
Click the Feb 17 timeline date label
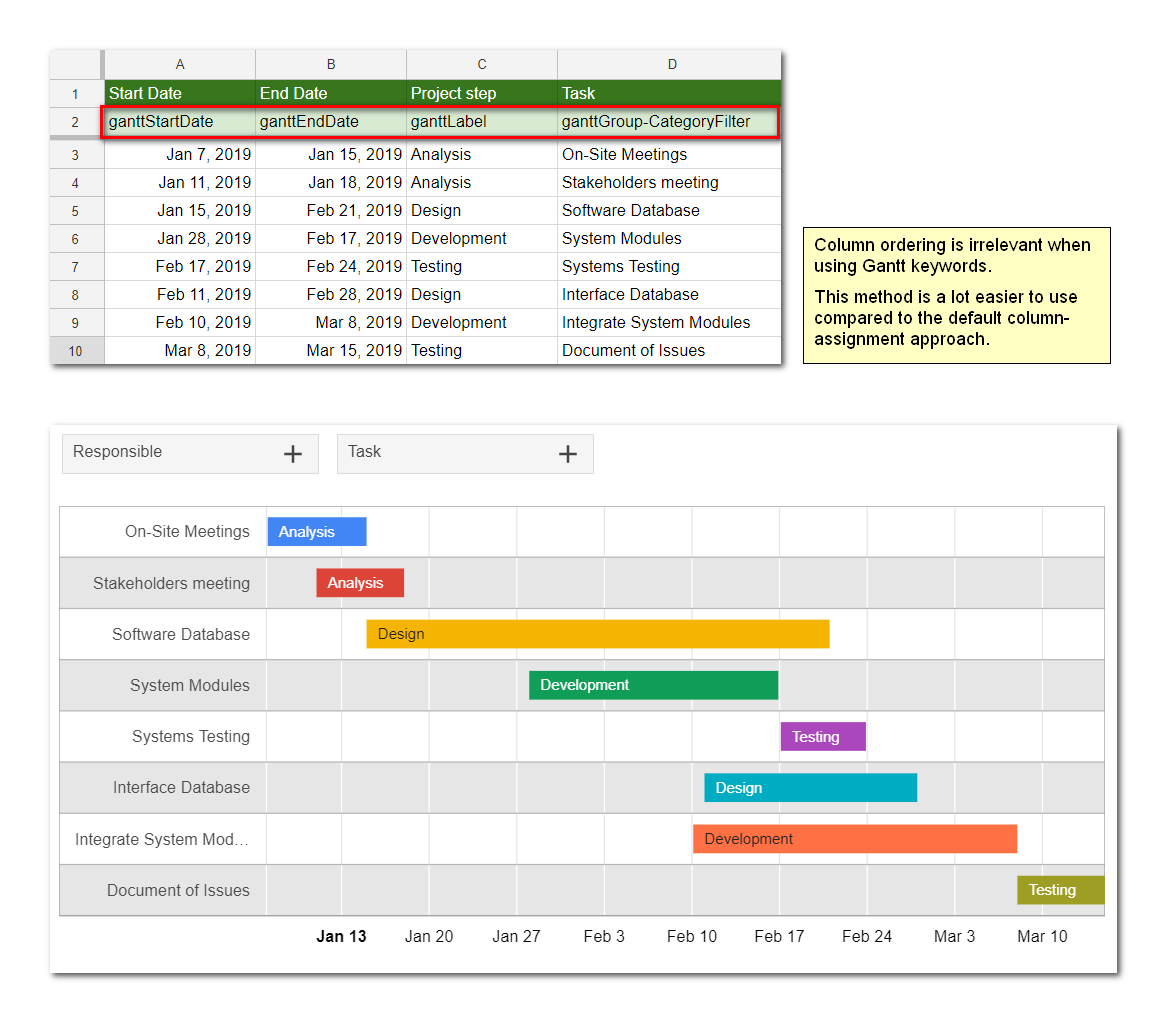click(779, 937)
